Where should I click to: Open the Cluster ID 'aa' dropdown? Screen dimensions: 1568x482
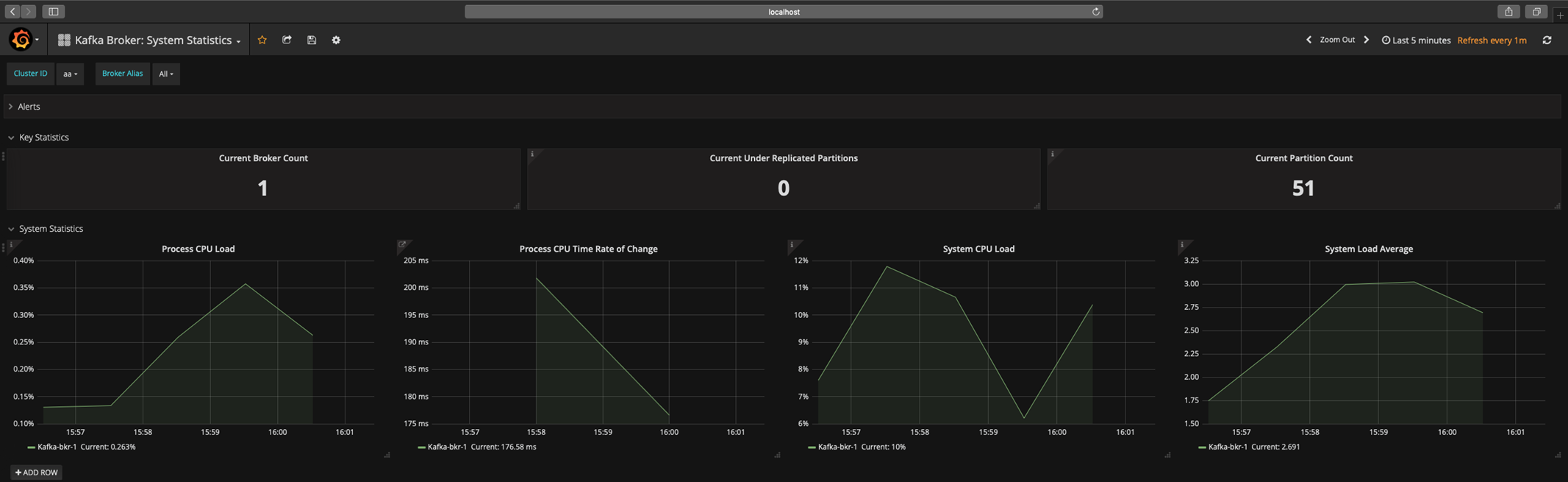pos(70,74)
